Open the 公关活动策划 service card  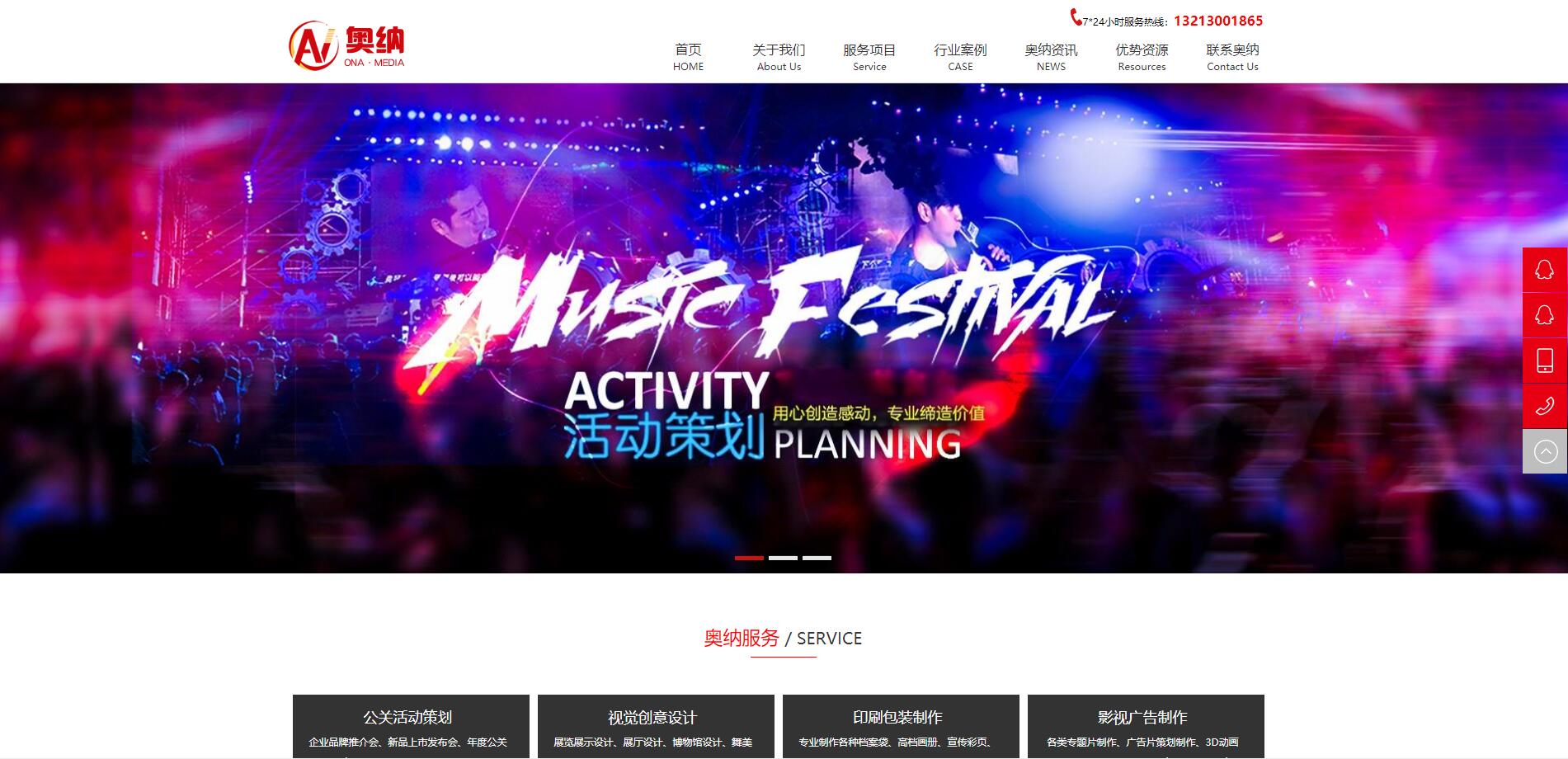pos(411,726)
